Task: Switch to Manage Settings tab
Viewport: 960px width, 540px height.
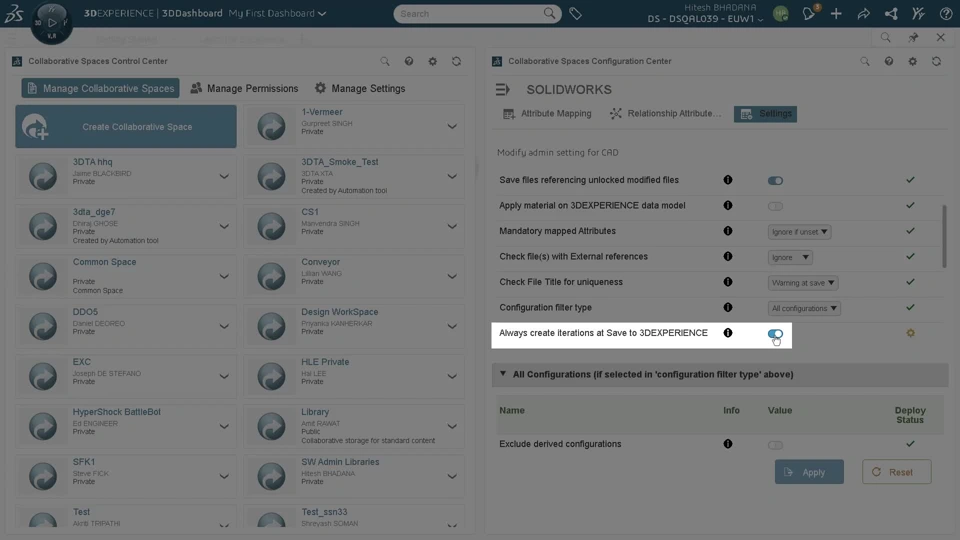Action: click(360, 88)
